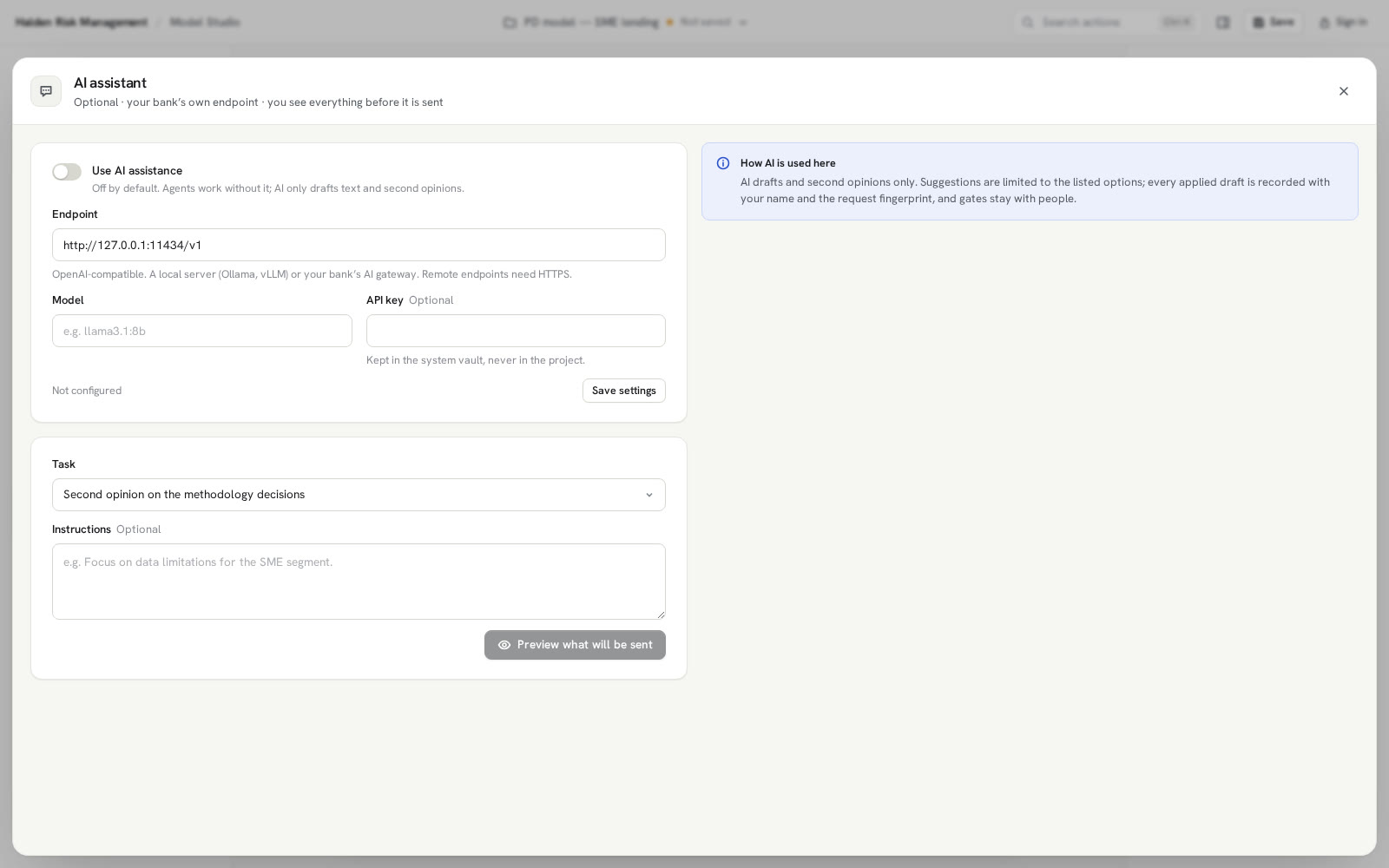Open the Search actions box
This screenshot has width=1389, height=868.
point(1108,23)
